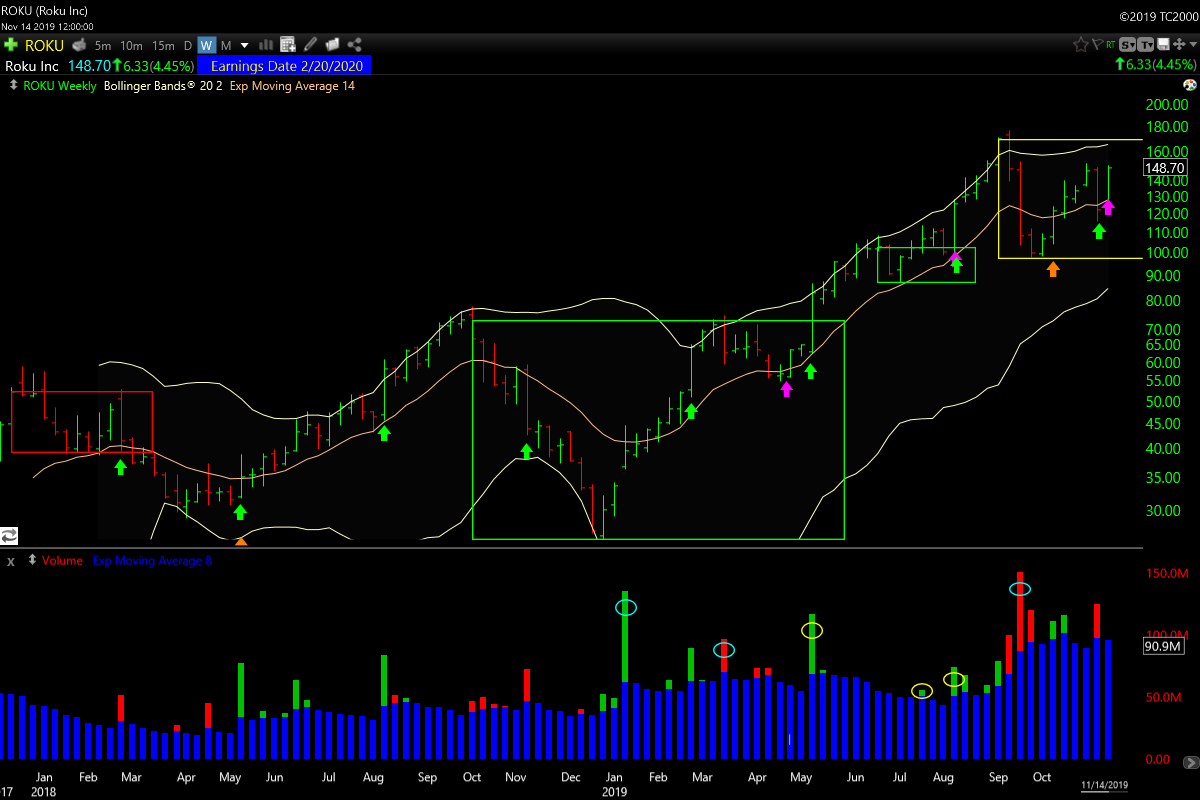Close the Volume pane with x
The width and height of the screenshot is (1200, 800).
pos(11,561)
